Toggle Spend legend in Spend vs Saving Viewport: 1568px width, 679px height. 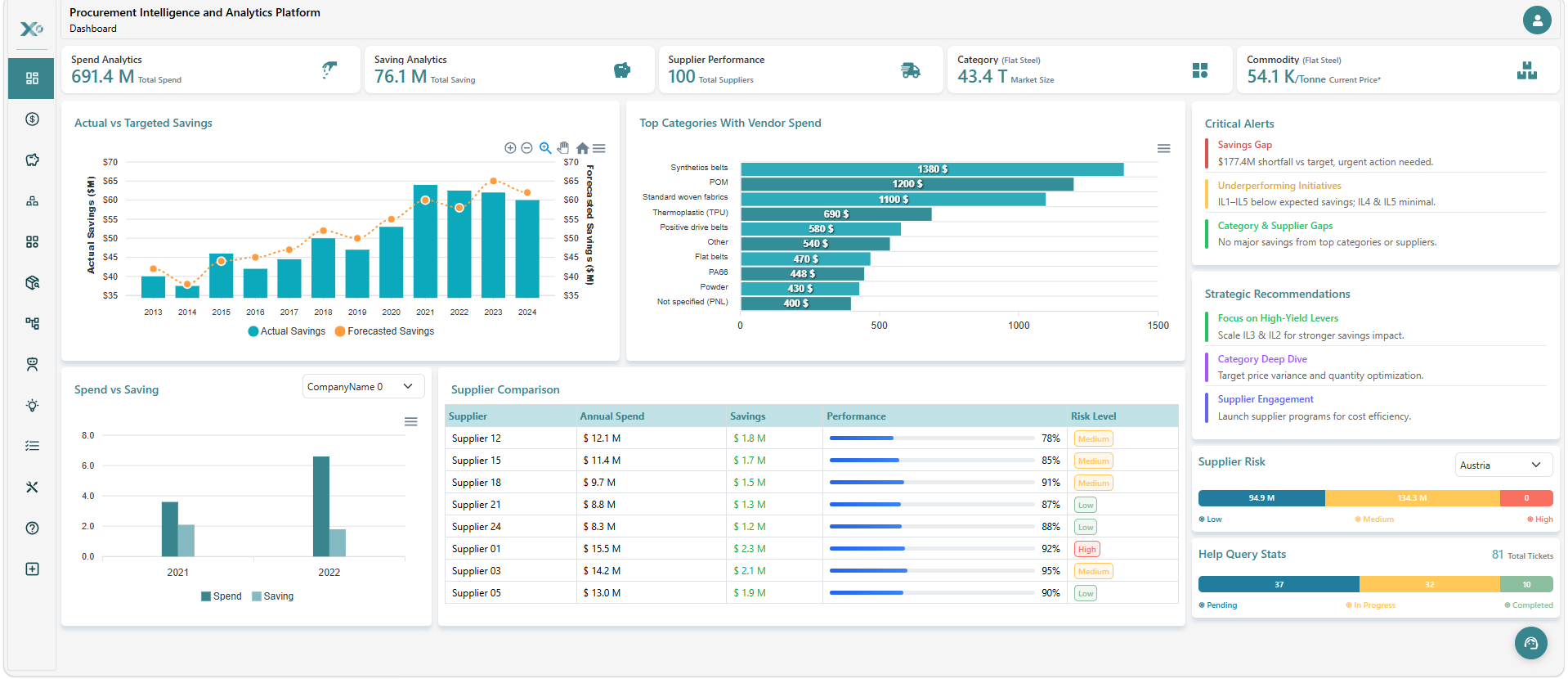(222, 596)
